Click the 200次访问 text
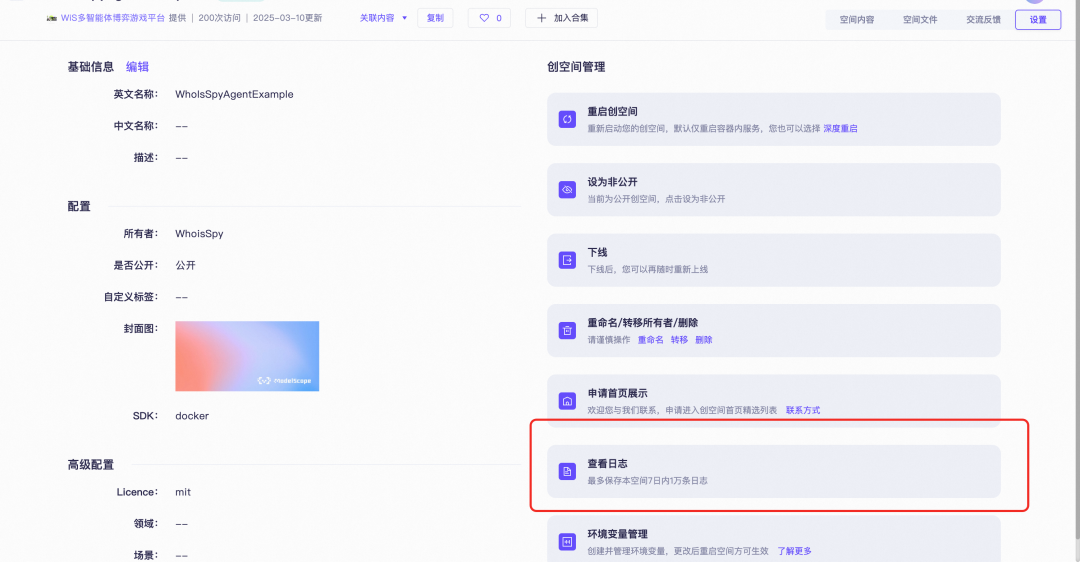Viewport: 1080px width, 562px height. 220,18
